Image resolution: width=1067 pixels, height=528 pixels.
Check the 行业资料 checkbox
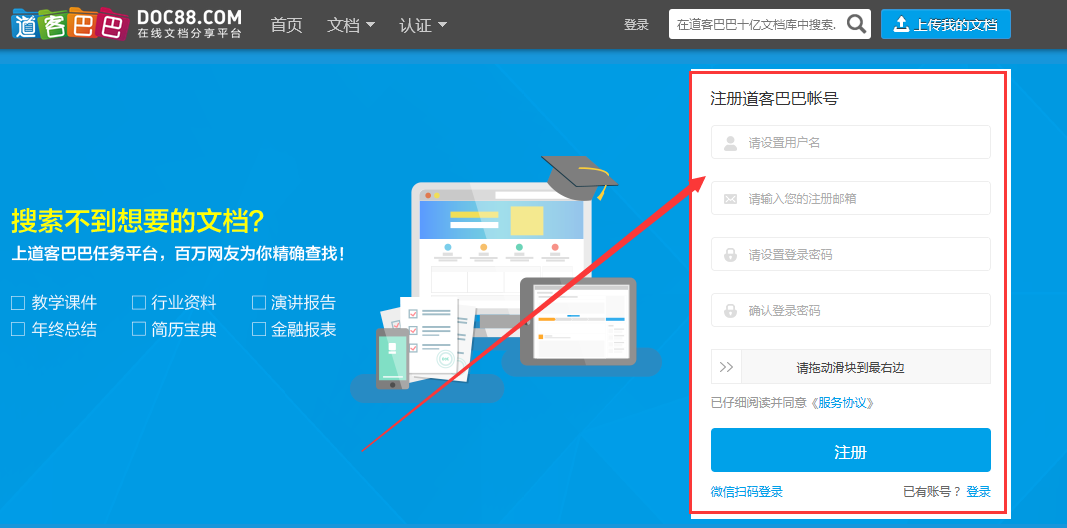[x=139, y=303]
